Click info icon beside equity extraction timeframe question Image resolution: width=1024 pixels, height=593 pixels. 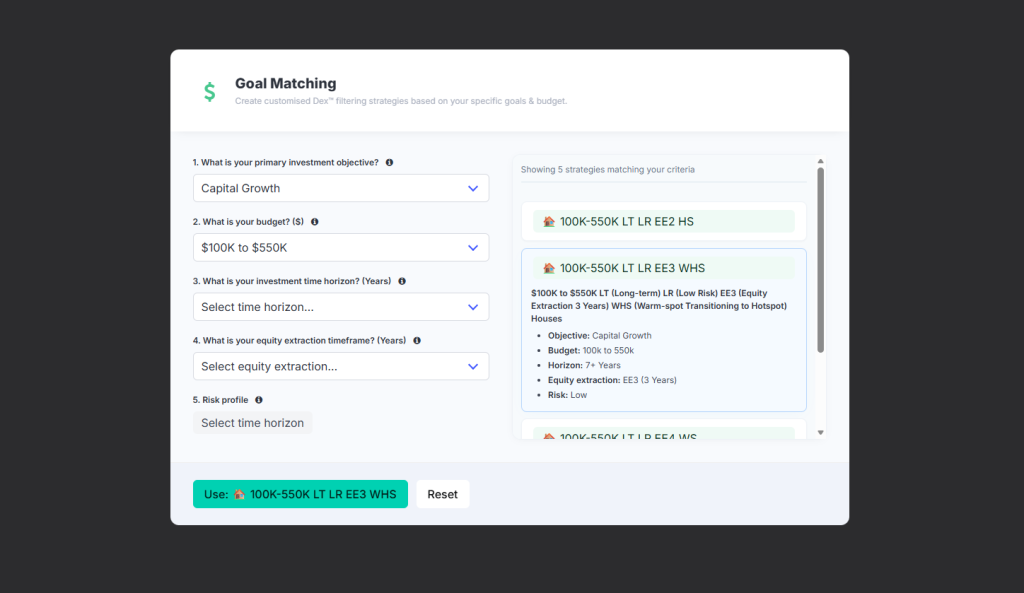pos(417,341)
